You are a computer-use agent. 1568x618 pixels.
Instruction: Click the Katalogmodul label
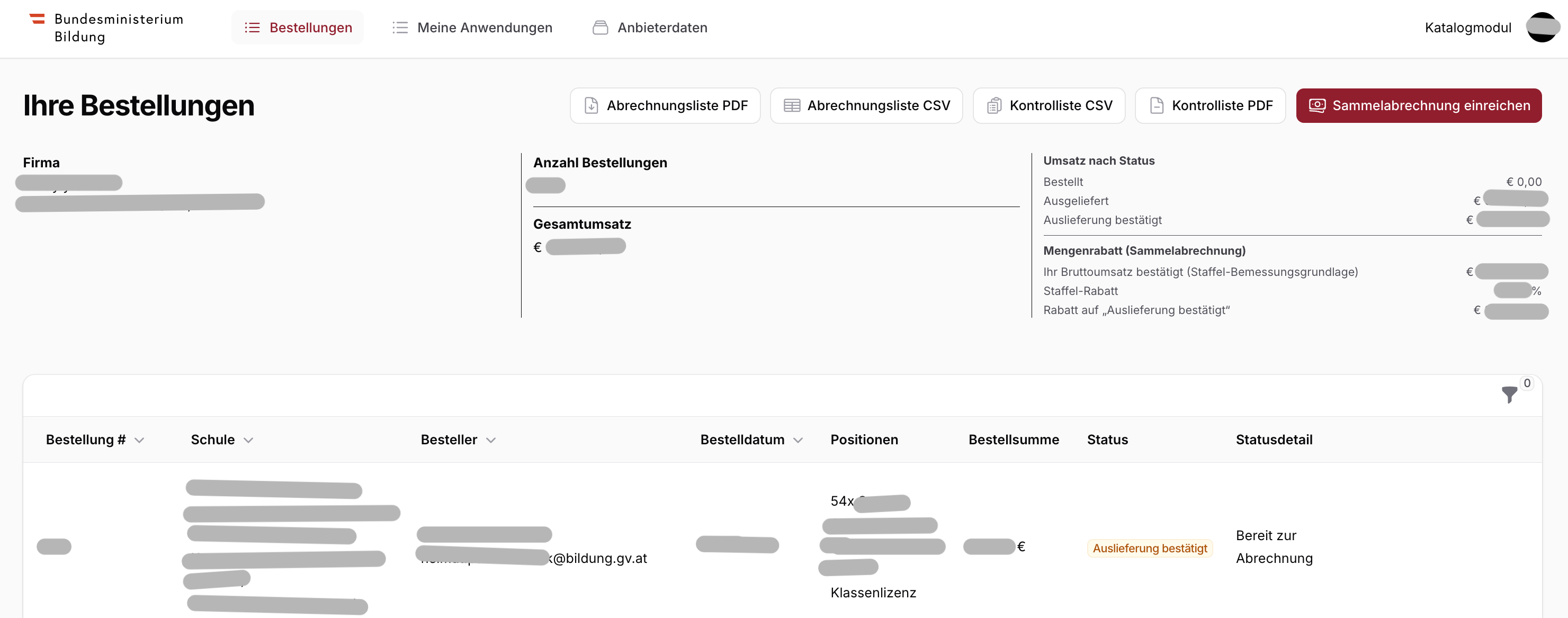pos(1467,28)
